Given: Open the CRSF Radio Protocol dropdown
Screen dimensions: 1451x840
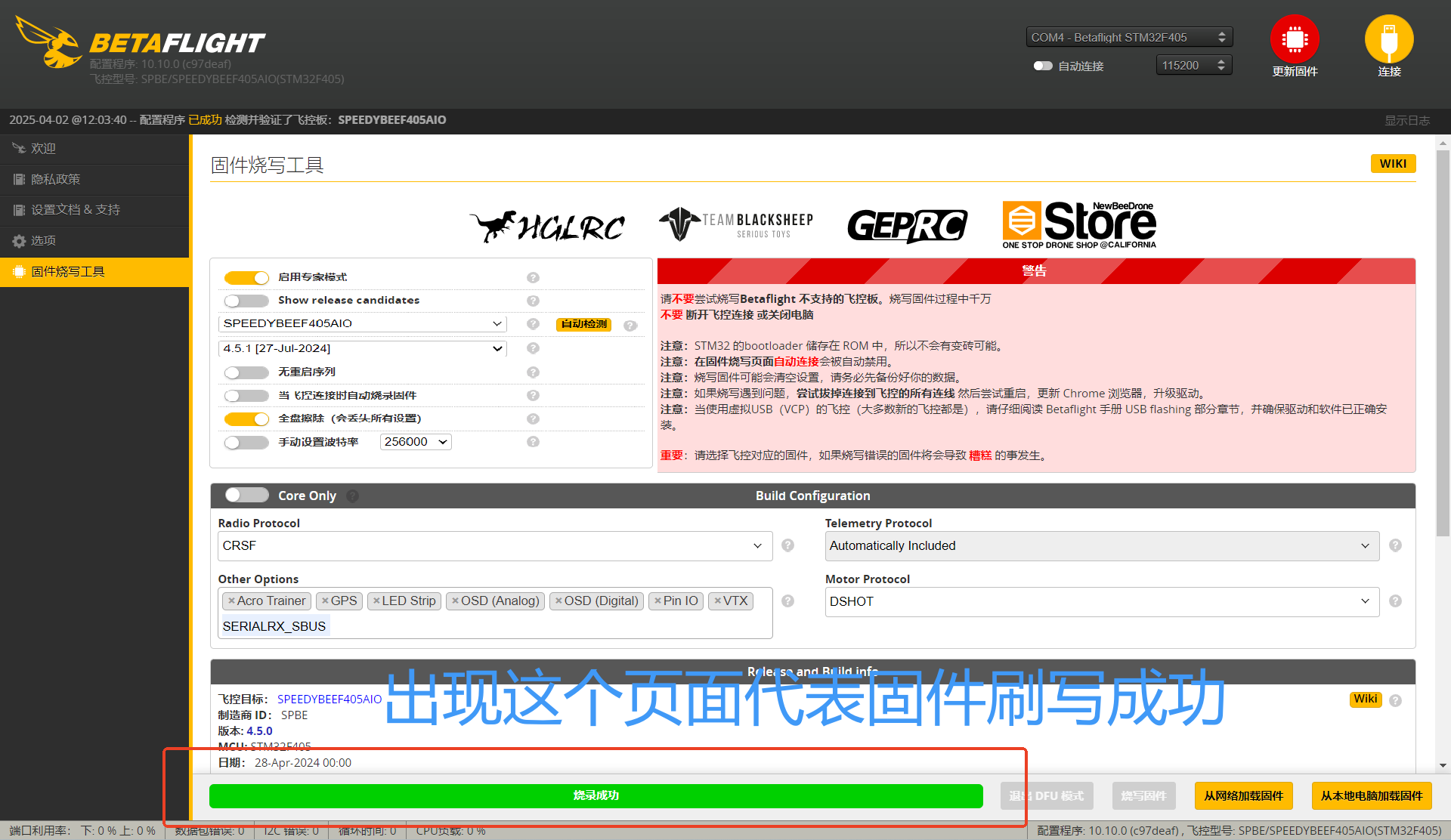Looking at the screenshot, I should [x=495, y=545].
